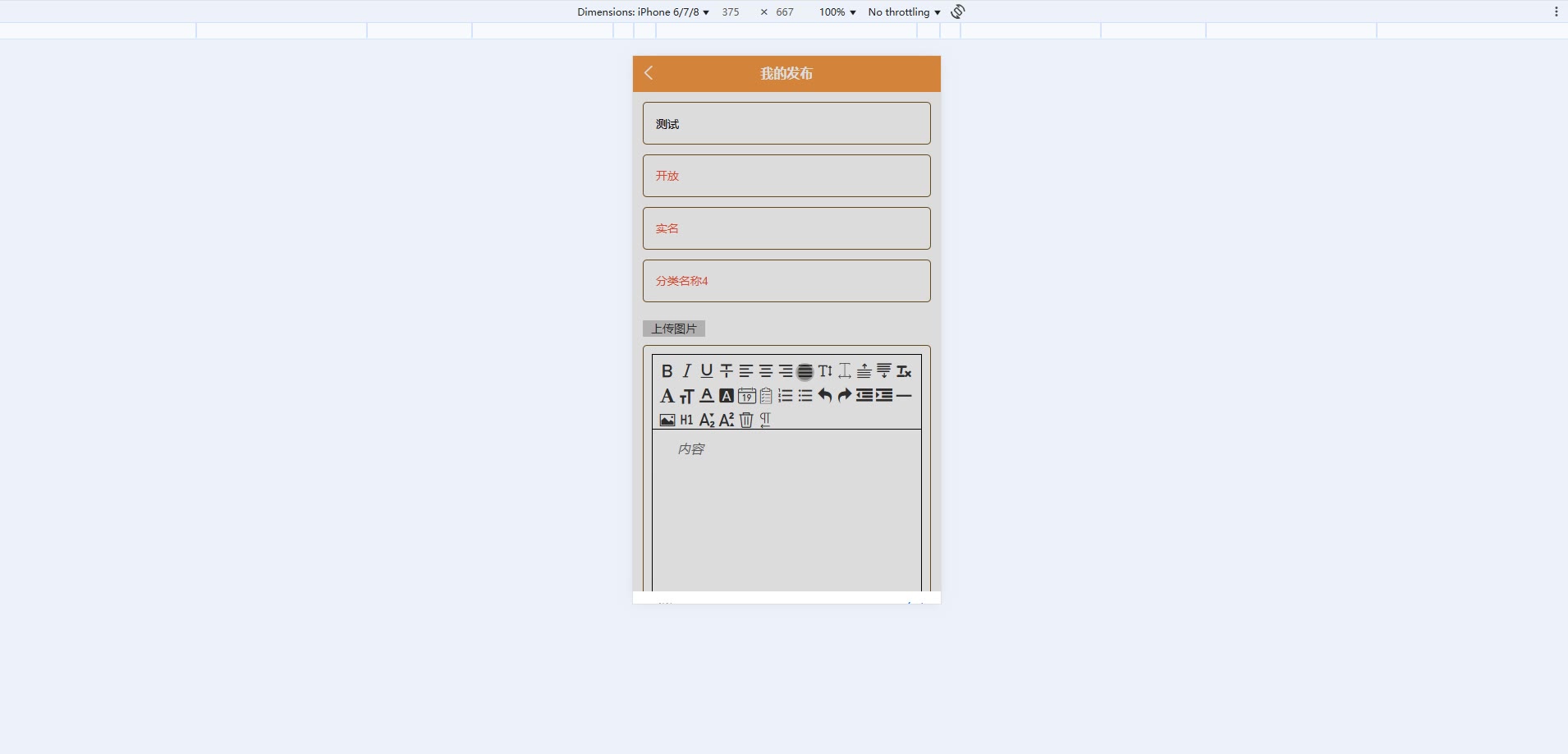1568x754 pixels.
Task: Decrease paragraph indent
Action: tap(864, 396)
